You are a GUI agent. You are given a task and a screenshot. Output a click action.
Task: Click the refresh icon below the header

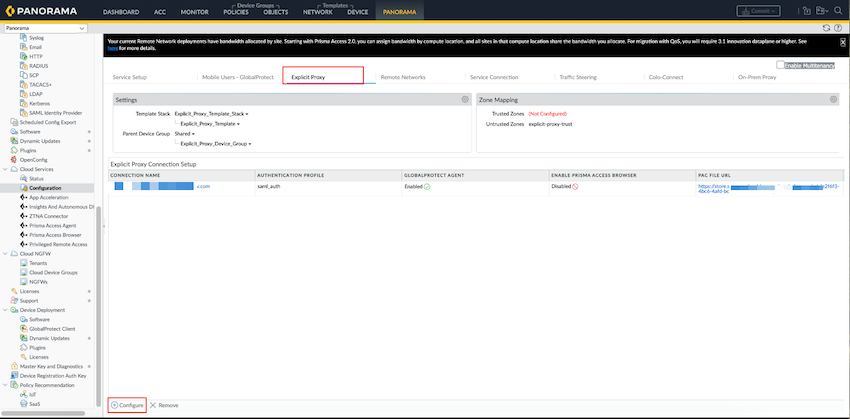825,27
